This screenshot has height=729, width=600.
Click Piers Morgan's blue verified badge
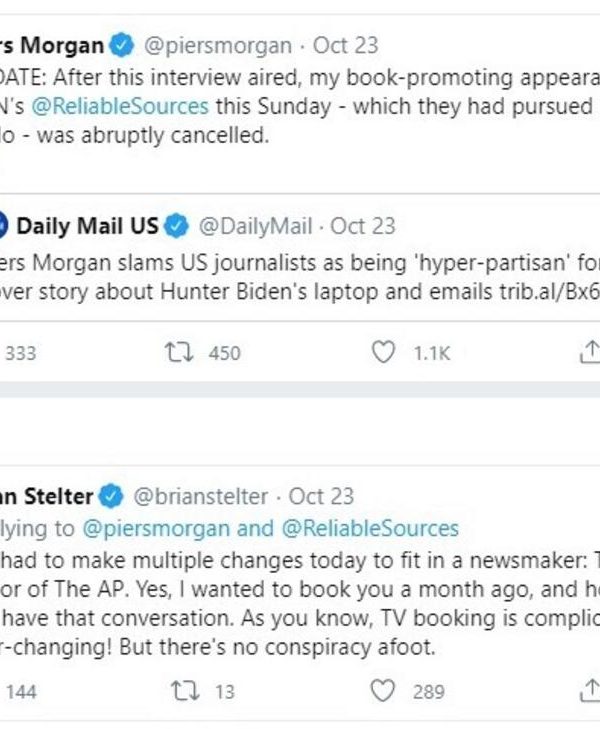pyautogui.click(x=122, y=46)
